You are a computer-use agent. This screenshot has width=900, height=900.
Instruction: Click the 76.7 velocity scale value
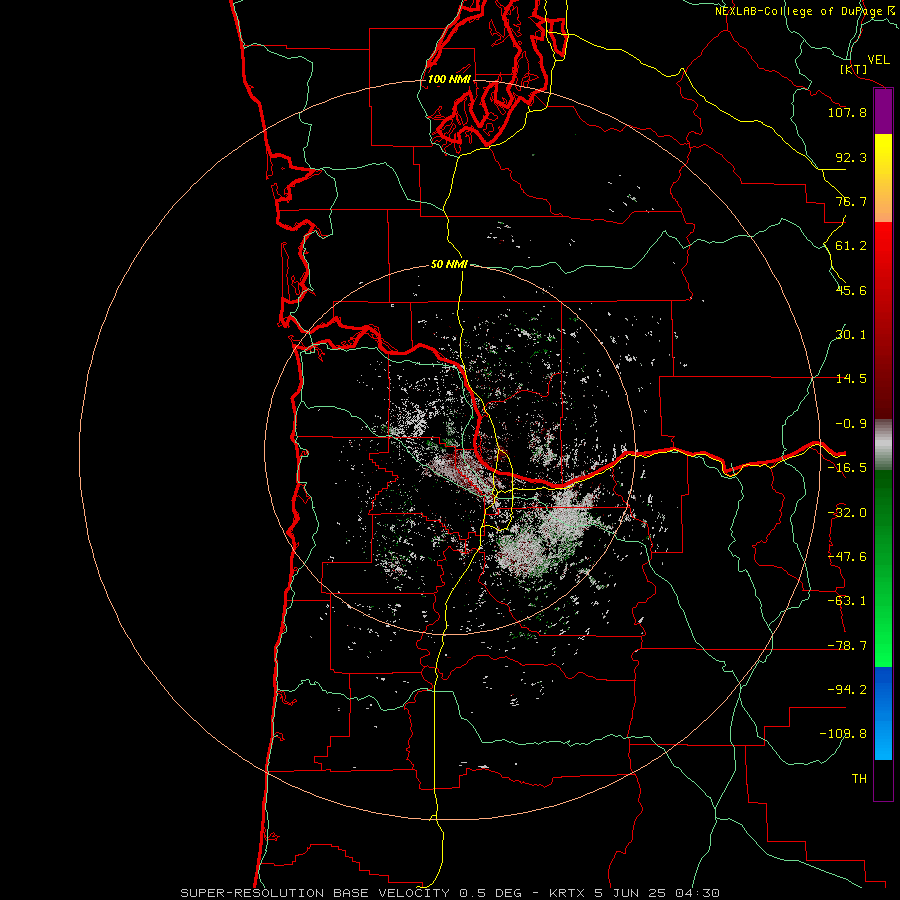tap(851, 201)
